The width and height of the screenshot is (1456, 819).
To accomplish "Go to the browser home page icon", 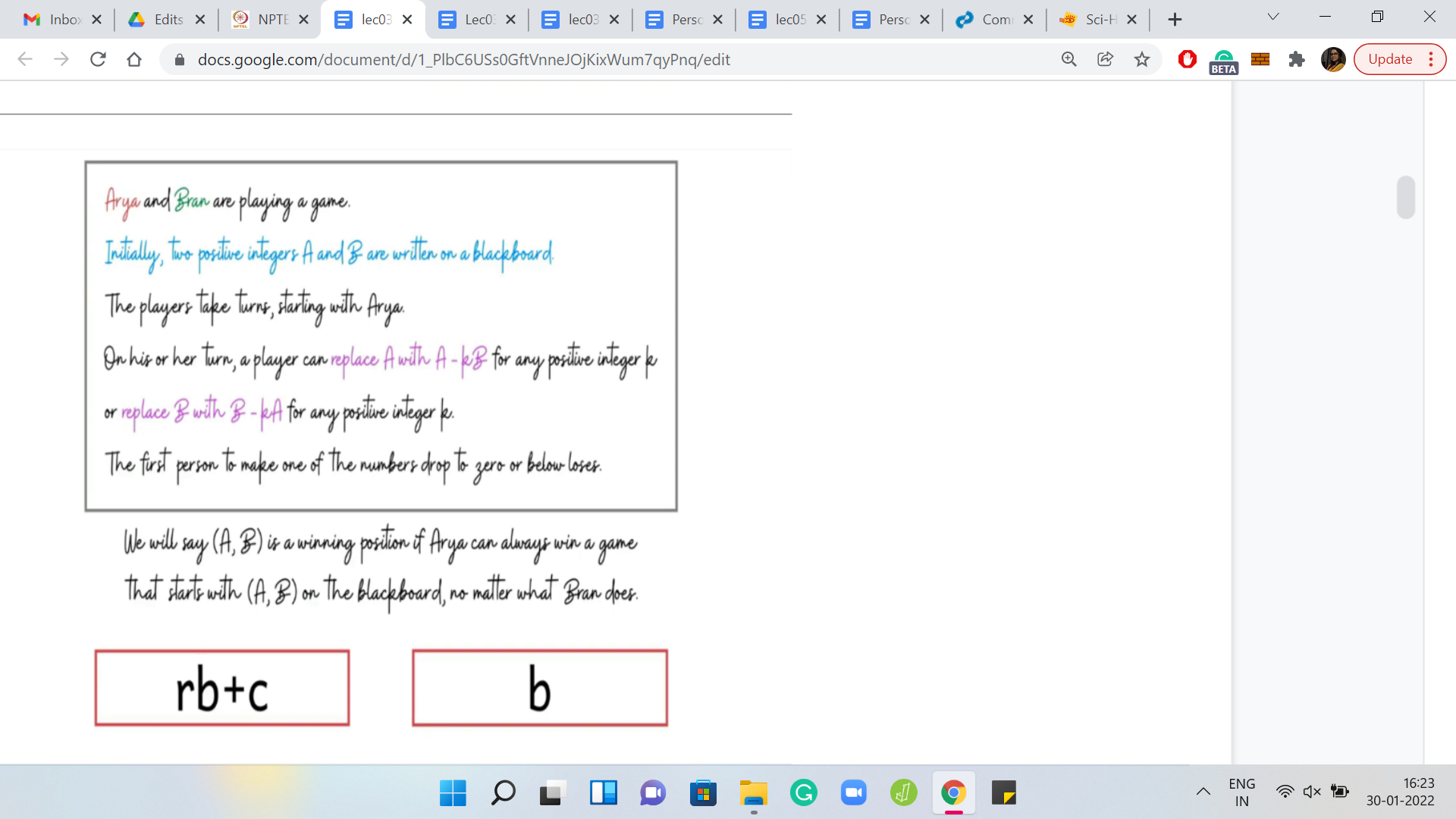I will (134, 59).
